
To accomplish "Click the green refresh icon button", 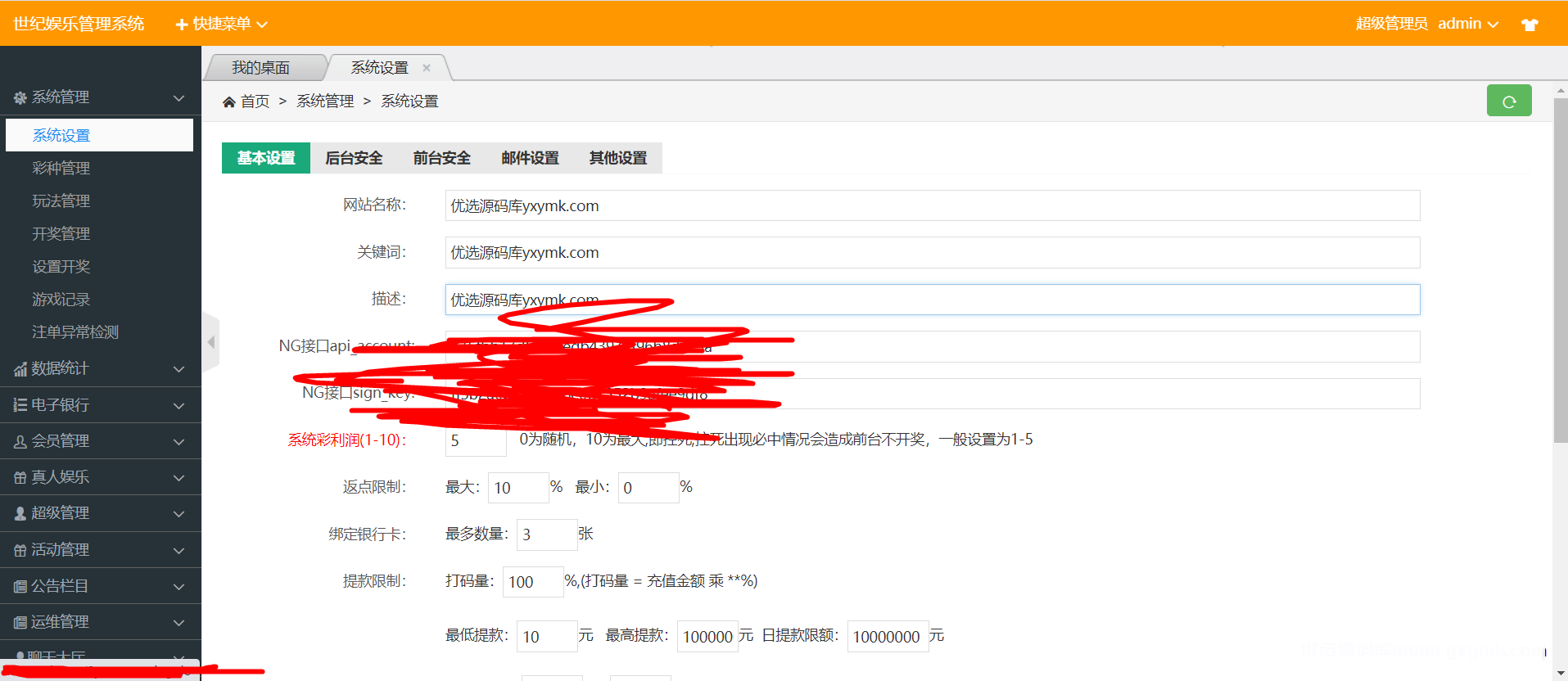I will (x=1508, y=101).
